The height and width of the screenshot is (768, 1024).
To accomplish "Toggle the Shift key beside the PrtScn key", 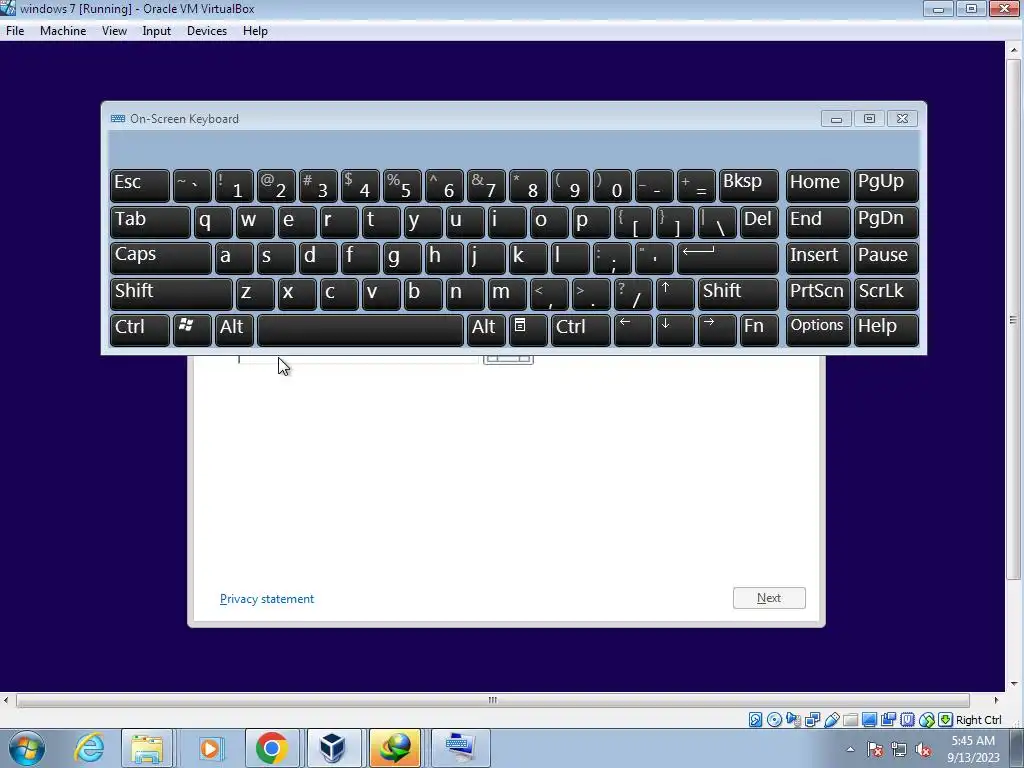I will coord(739,293).
